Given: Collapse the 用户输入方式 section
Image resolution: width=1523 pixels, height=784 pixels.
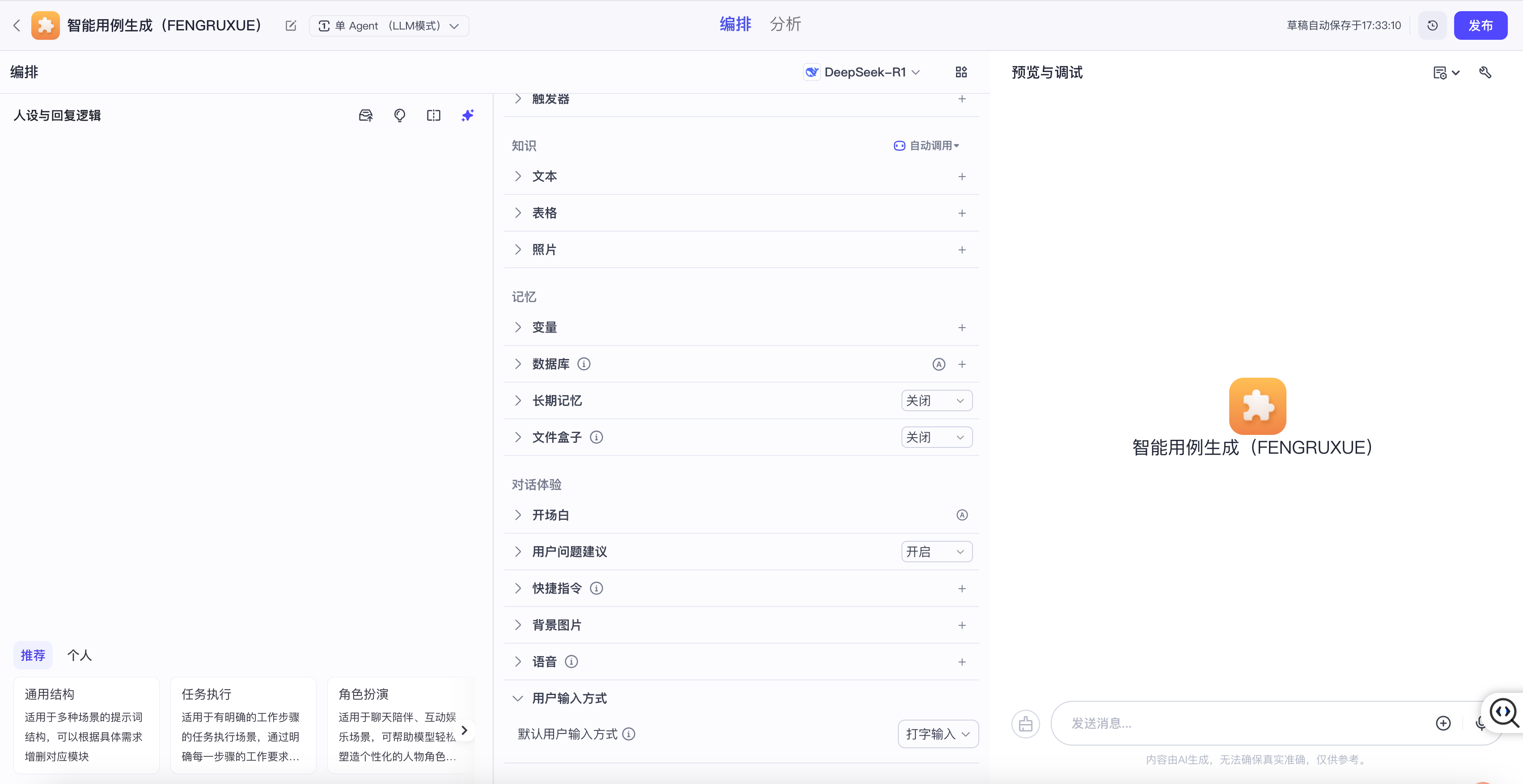Looking at the screenshot, I should [x=518, y=698].
